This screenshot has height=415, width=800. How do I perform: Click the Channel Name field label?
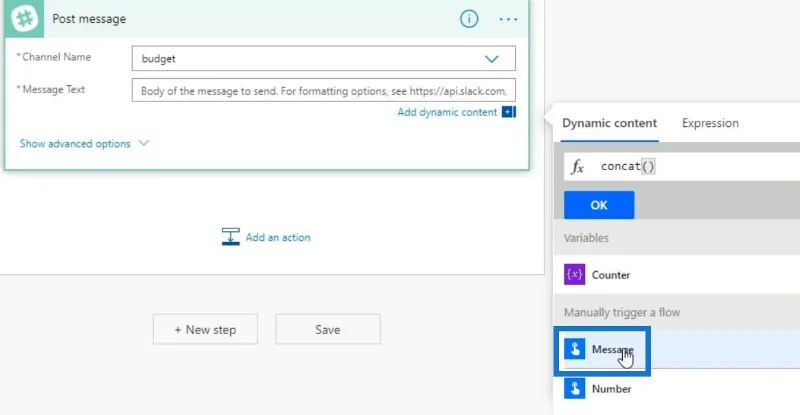coord(54,57)
